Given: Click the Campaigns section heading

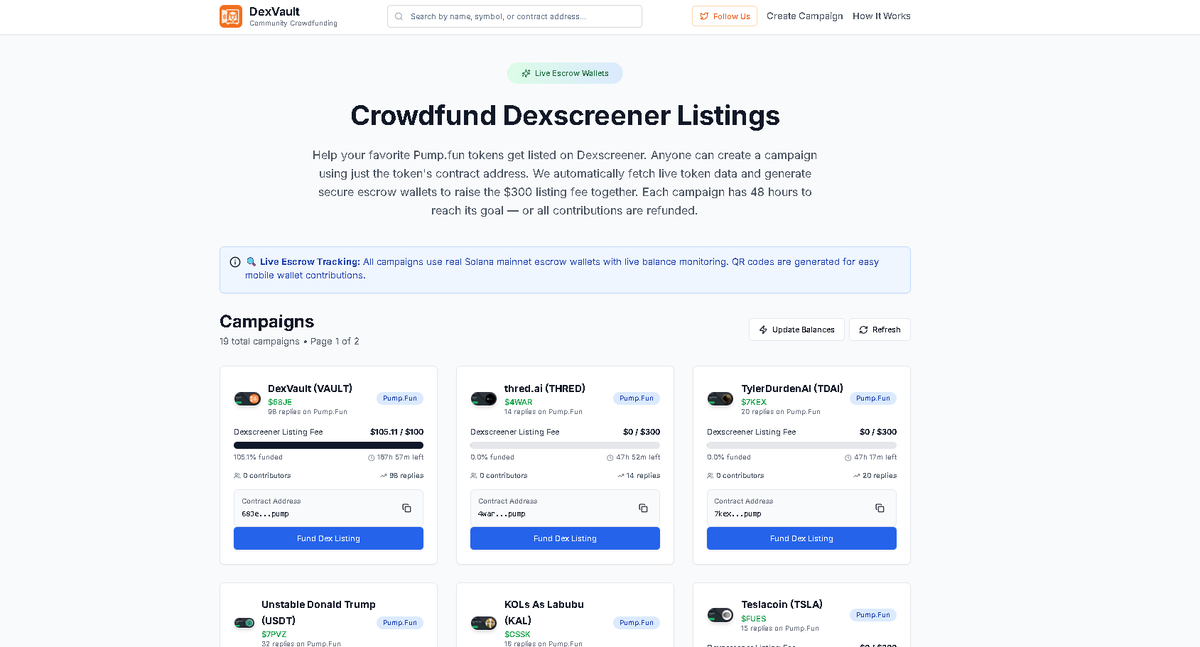Looking at the screenshot, I should pos(267,321).
